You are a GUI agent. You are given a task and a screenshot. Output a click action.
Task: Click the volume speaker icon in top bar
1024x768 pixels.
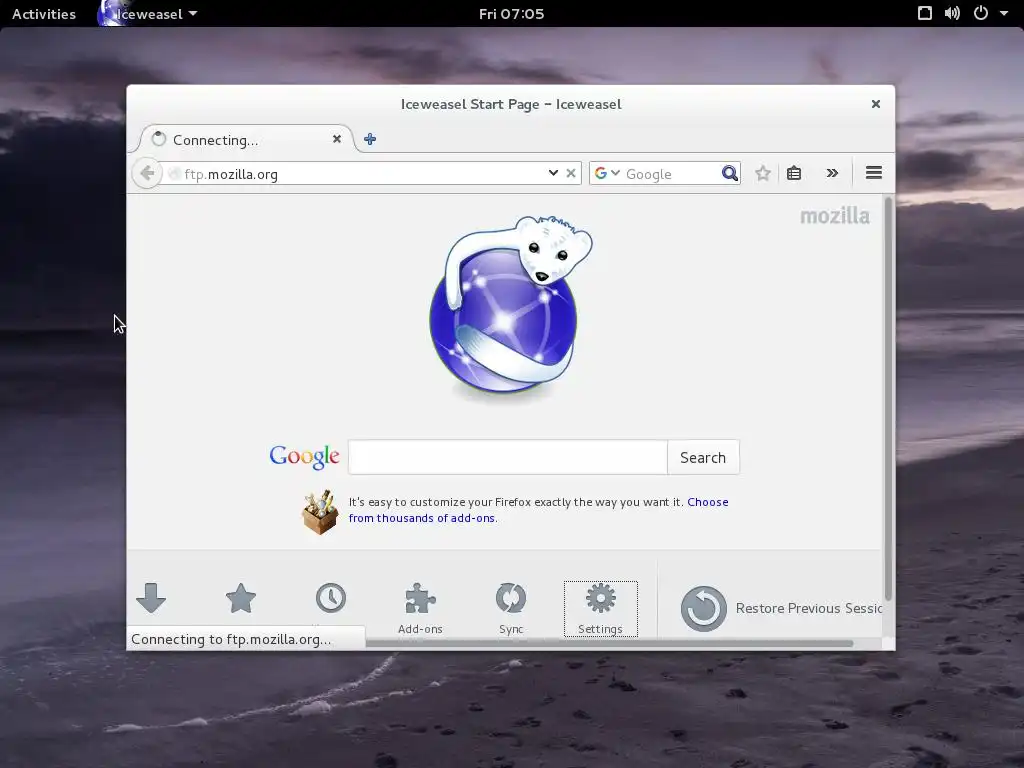click(952, 13)
